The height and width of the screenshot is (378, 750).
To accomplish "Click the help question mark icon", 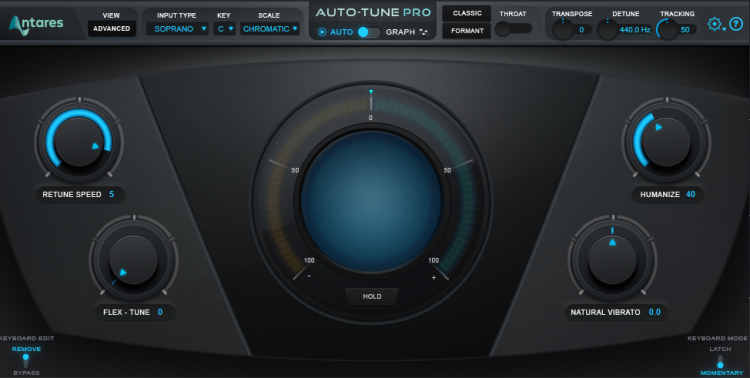I will (x=736, y=24).
